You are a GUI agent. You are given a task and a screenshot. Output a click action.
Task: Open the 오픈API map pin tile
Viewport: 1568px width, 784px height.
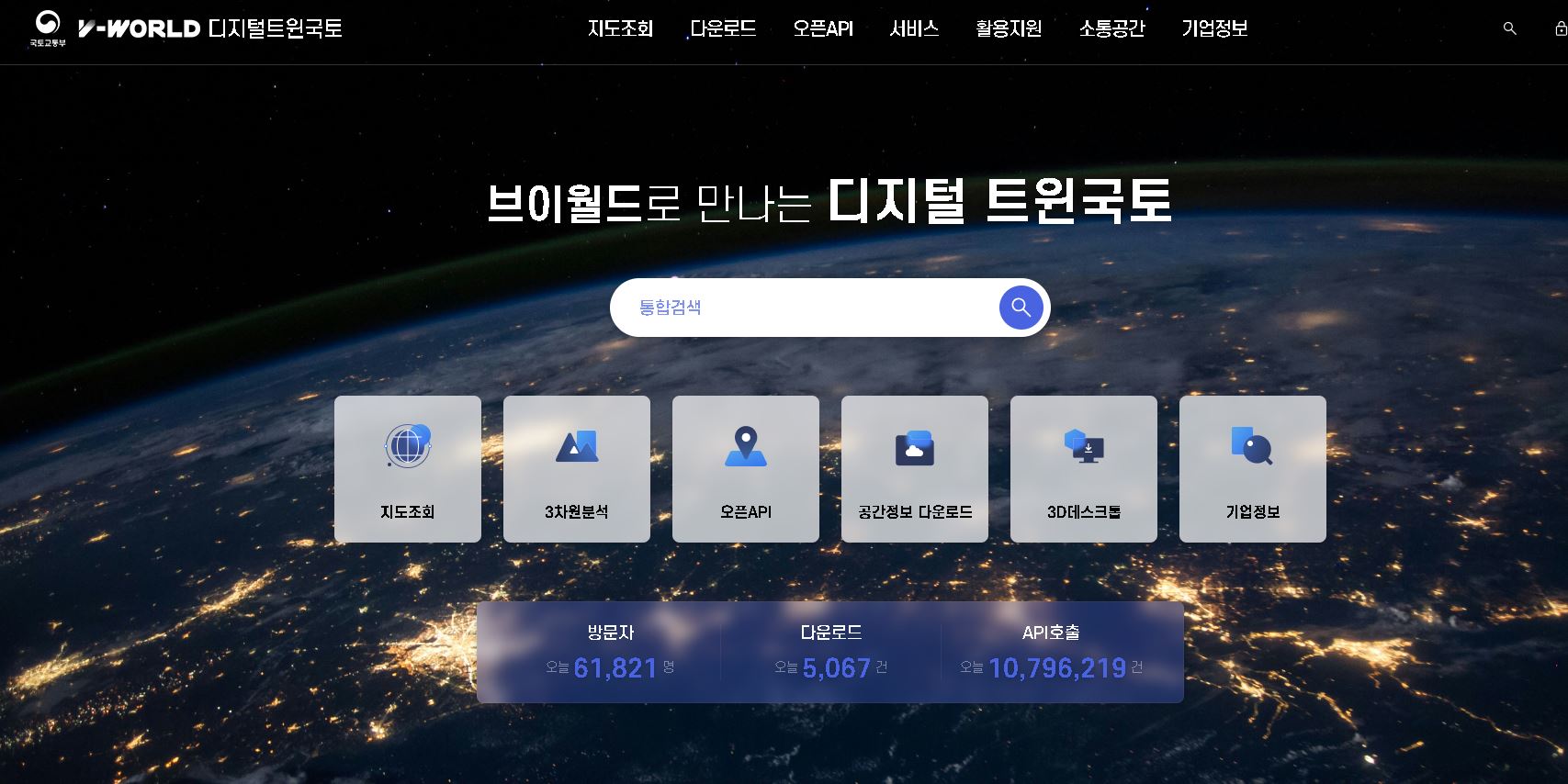click(746, 469)
